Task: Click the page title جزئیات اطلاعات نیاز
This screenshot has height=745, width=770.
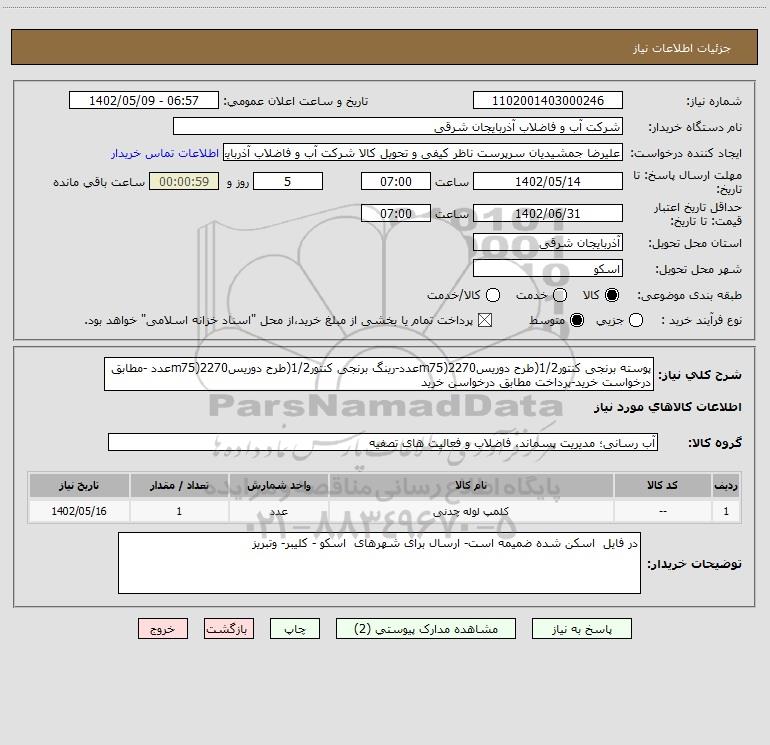Action: (x=682, y=48)
